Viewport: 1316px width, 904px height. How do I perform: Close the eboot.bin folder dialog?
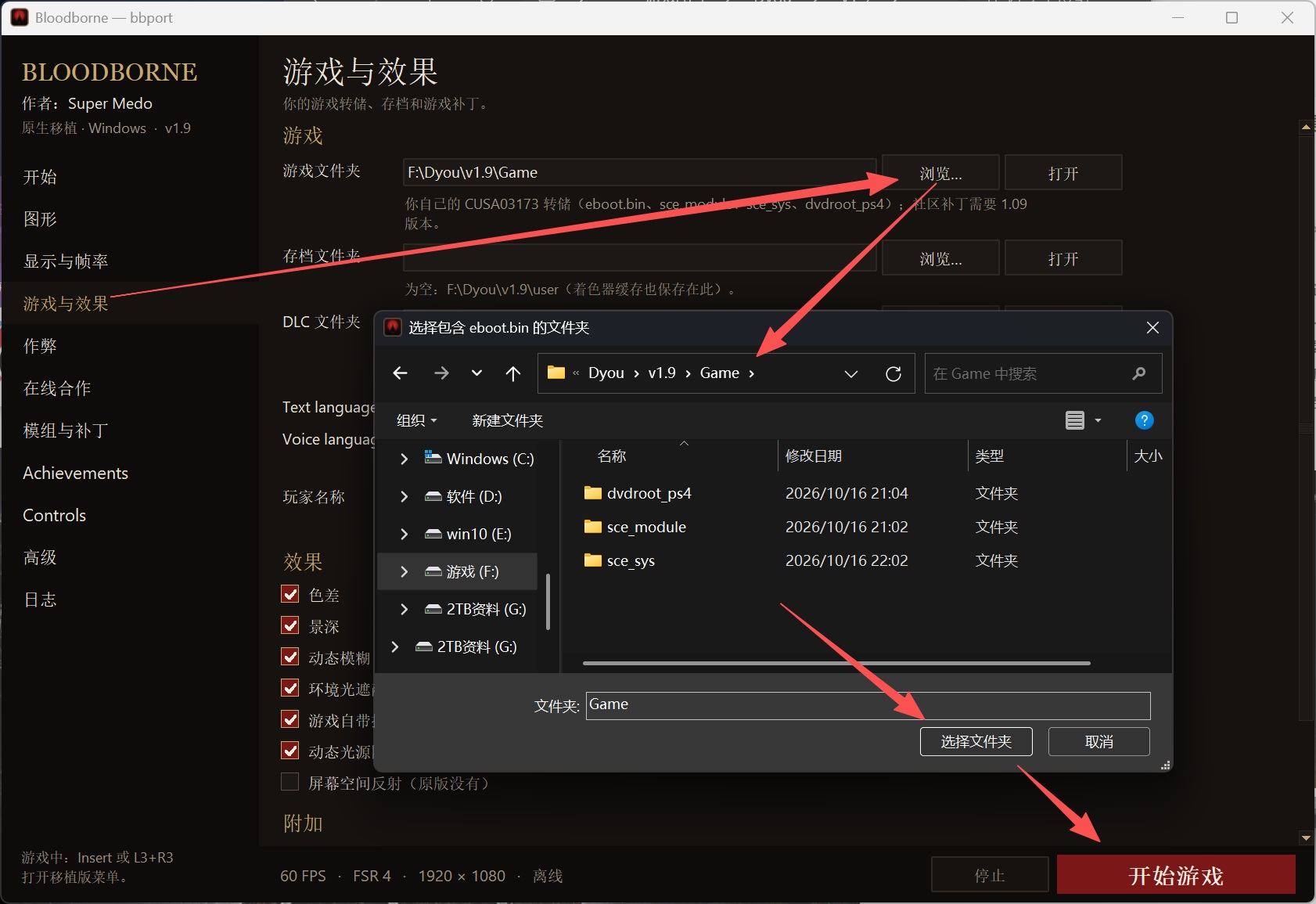point(1152,328)
